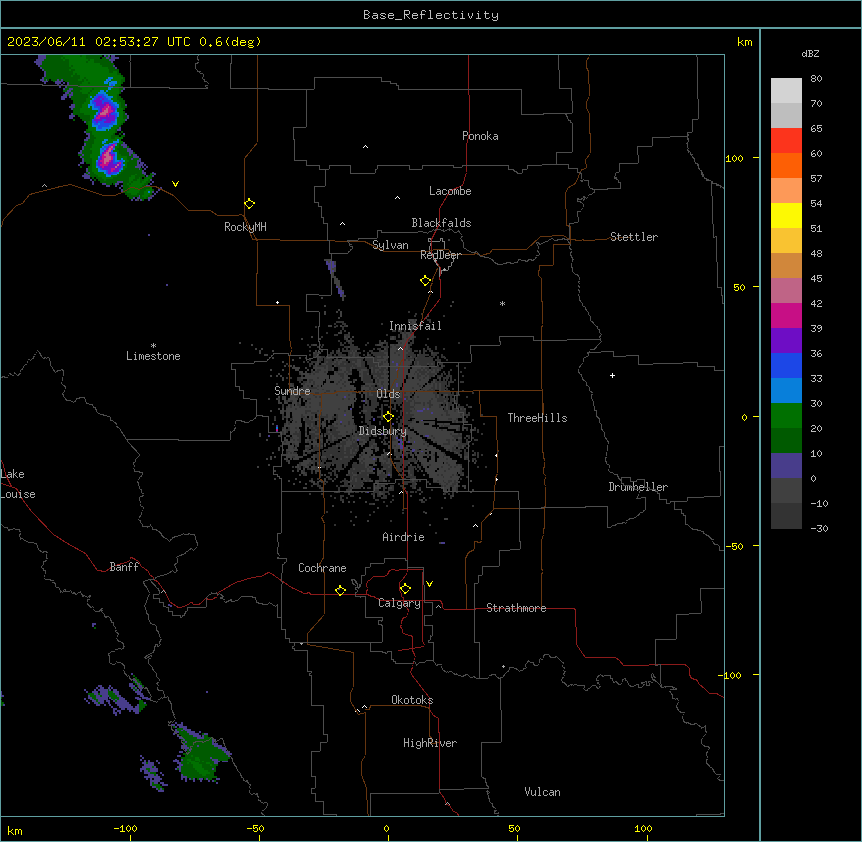862x842 pixels.
Task: Click the Stettler city label
Action: tap(634, 237)
